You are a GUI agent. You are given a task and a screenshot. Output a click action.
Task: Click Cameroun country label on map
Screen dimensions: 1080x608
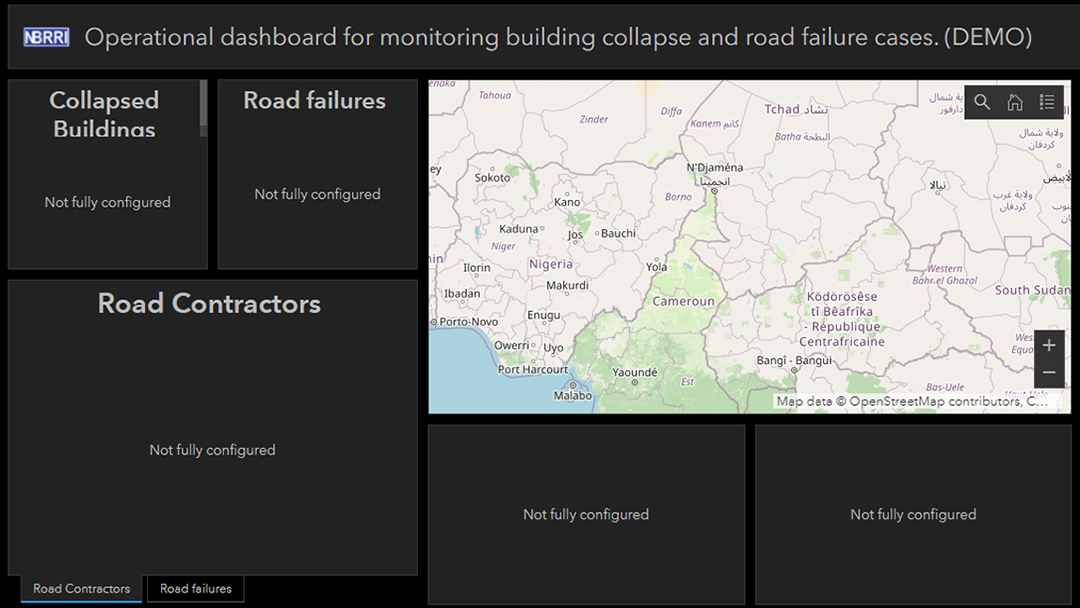683,301
